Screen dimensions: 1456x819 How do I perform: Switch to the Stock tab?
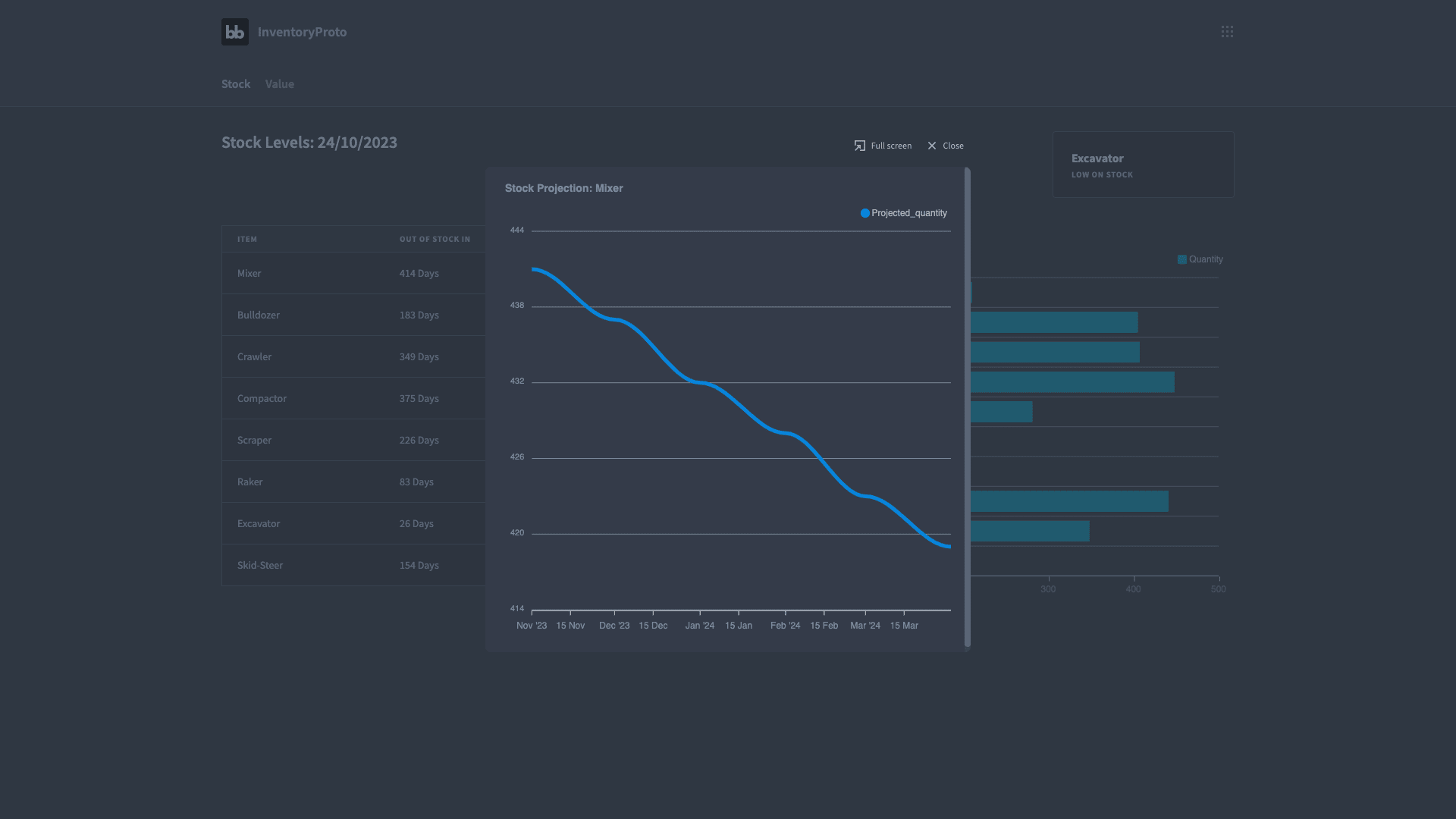point(236,84)
